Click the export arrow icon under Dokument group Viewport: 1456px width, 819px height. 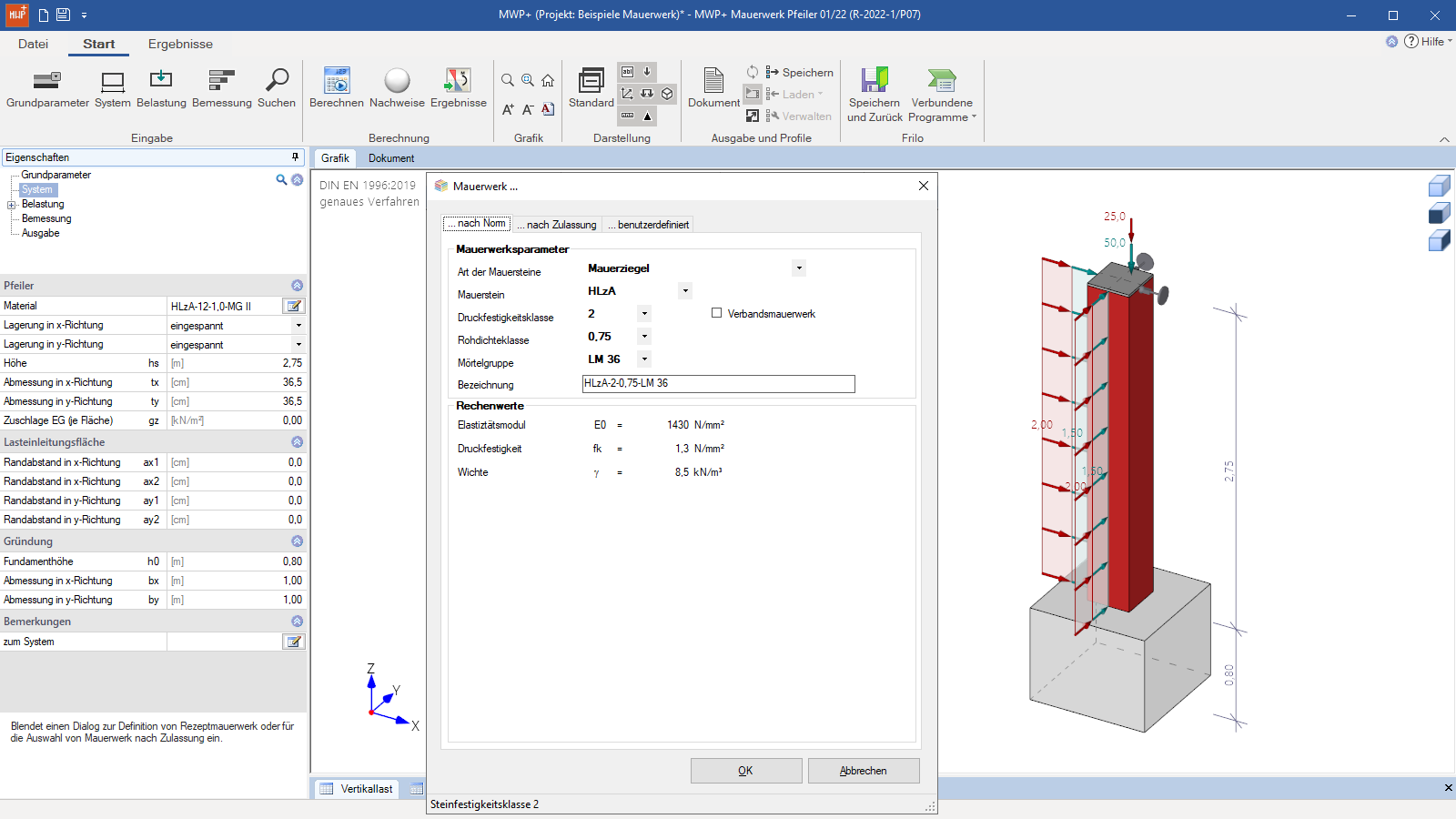(753, 116)
